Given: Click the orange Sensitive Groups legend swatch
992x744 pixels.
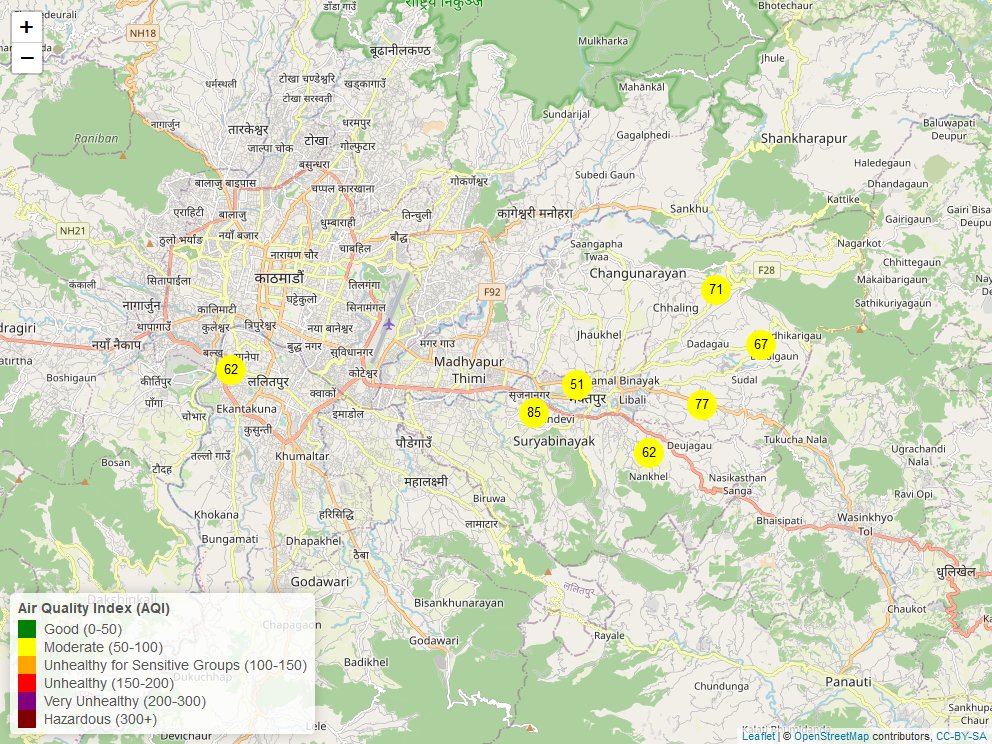Looking at the screenshot, I should (x=27, y=665).
